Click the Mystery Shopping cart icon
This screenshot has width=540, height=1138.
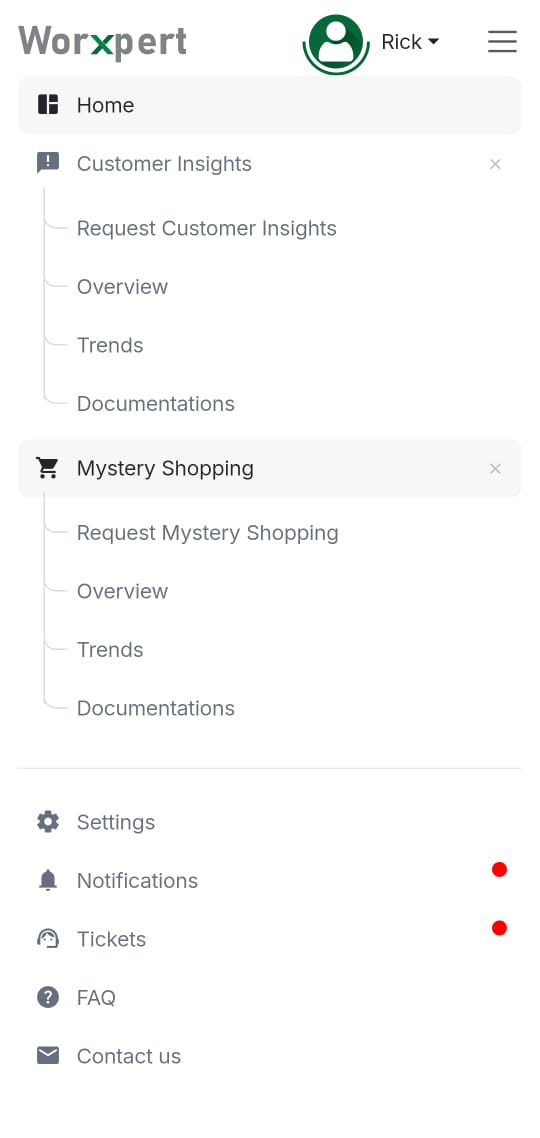click(x=48, y=468)
